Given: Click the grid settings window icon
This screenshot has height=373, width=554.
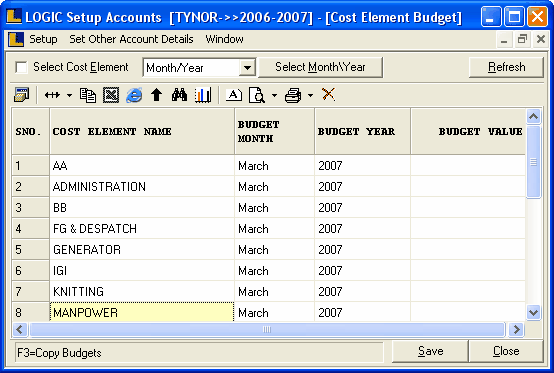Looking at the screenshot, I should tap(22, 95).
